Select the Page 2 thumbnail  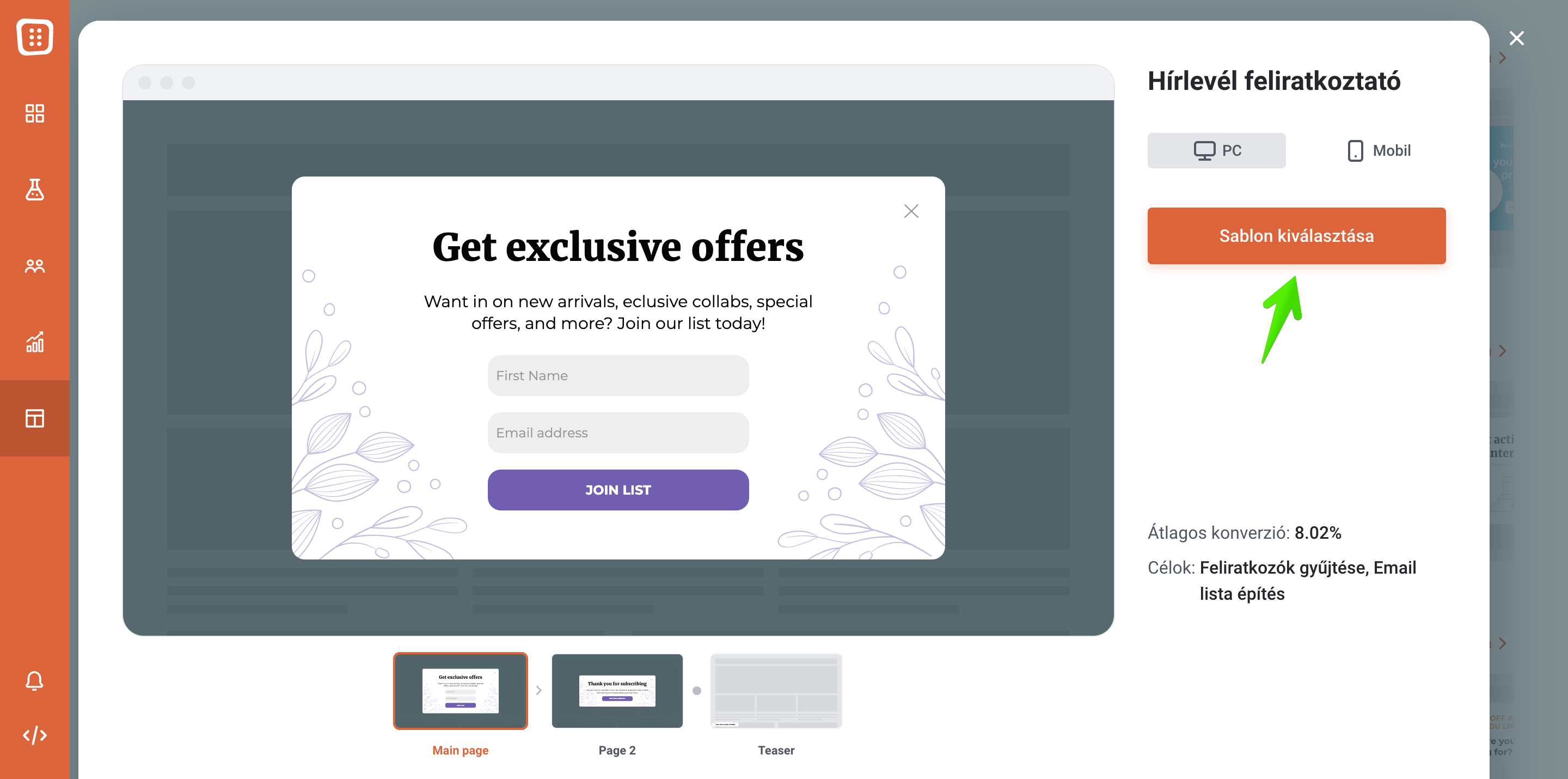[617, 691]
